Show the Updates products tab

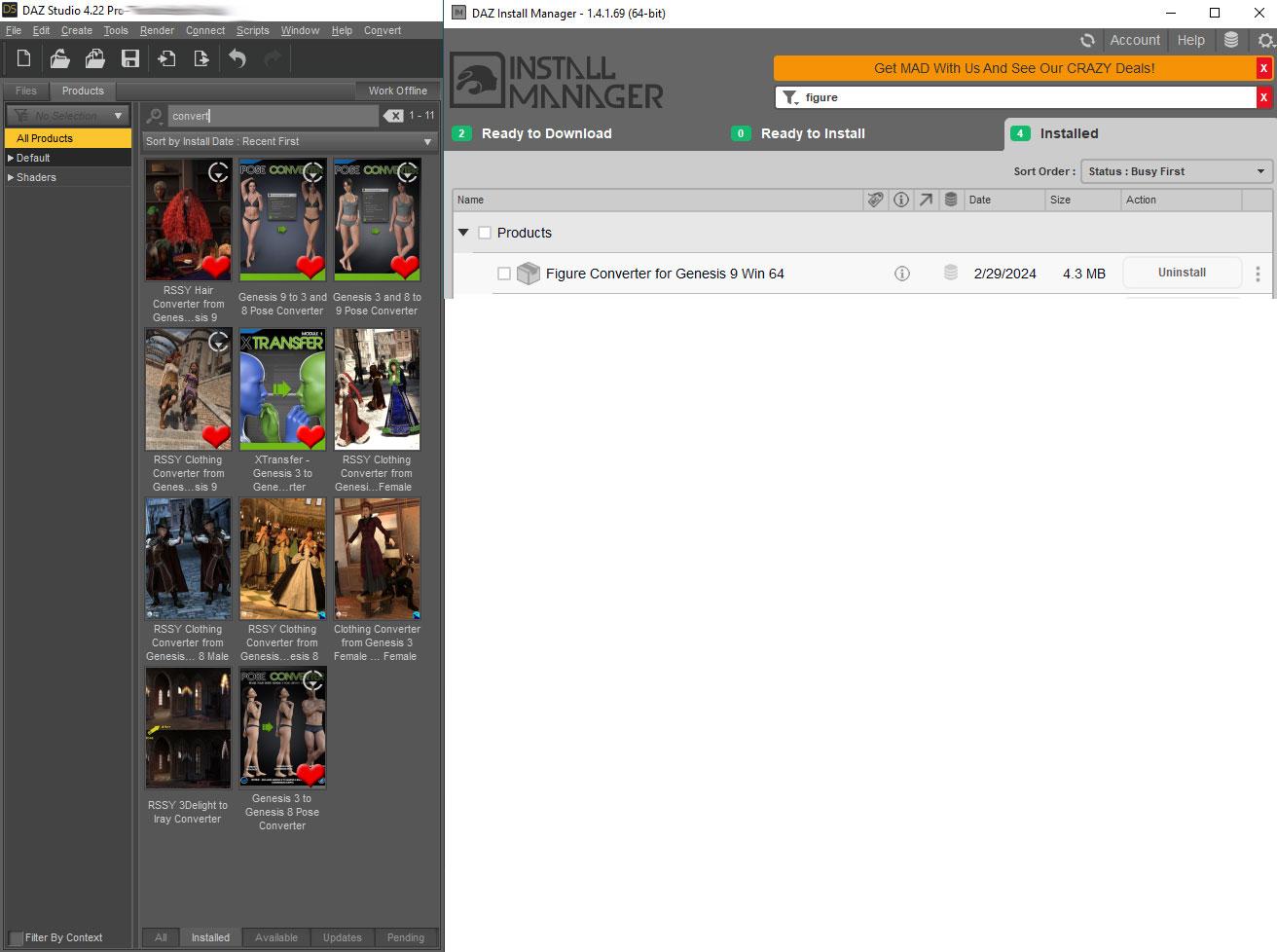pos(343,938)
